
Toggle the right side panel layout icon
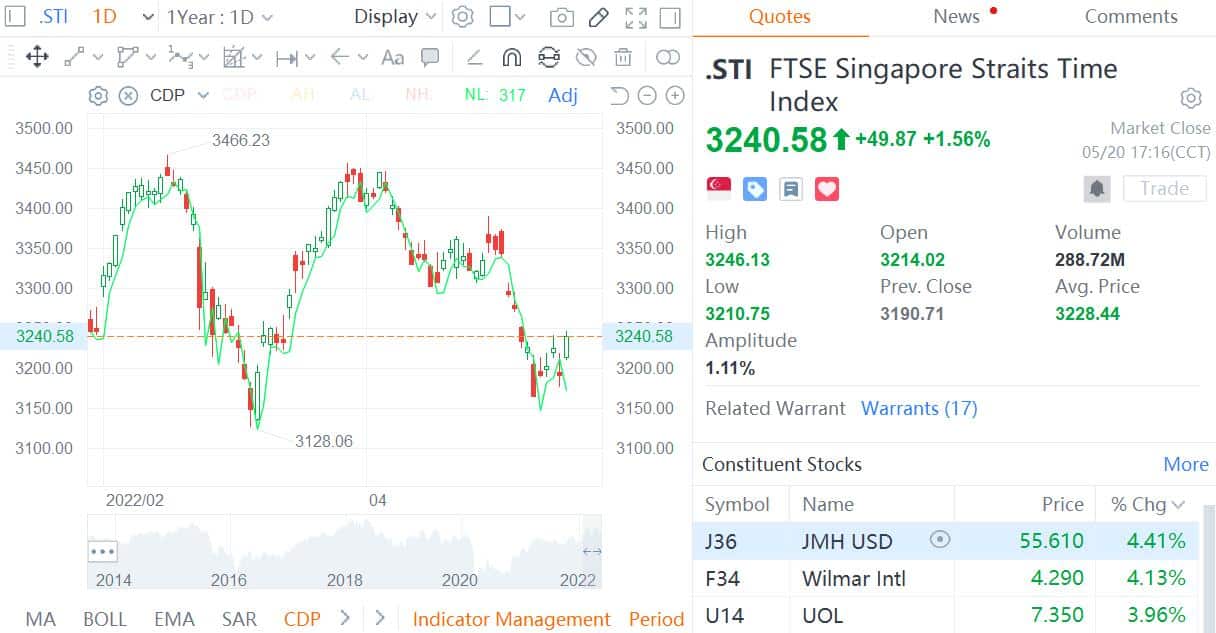(671, 17)
